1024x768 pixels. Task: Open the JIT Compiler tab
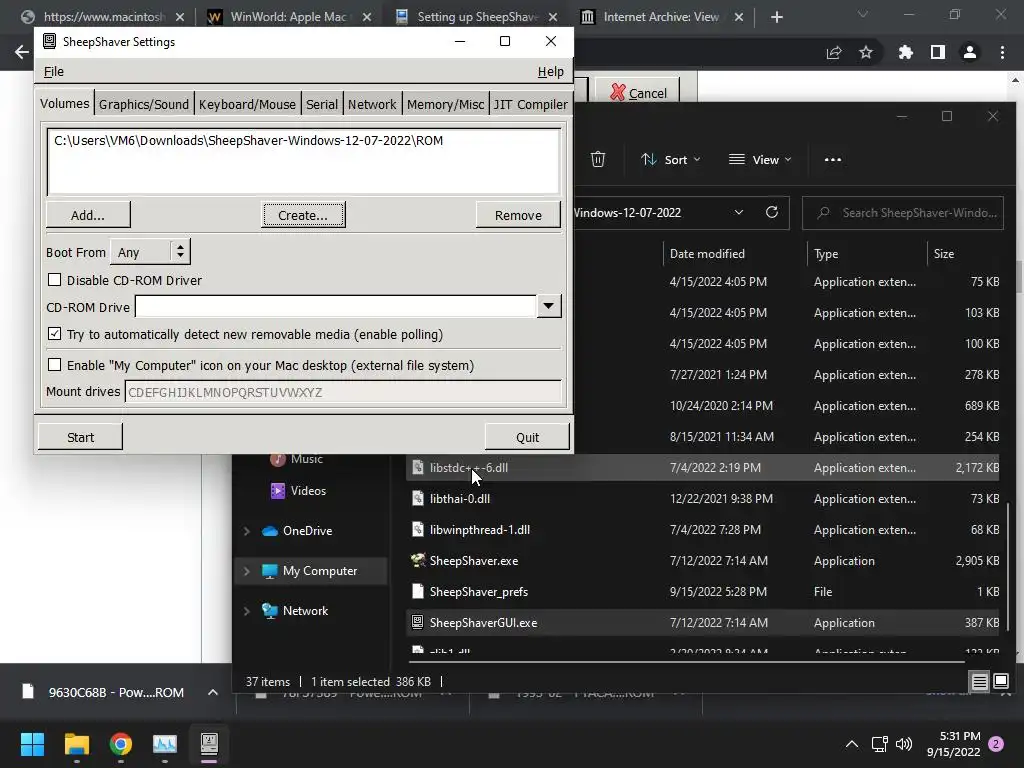click(530, 104)
